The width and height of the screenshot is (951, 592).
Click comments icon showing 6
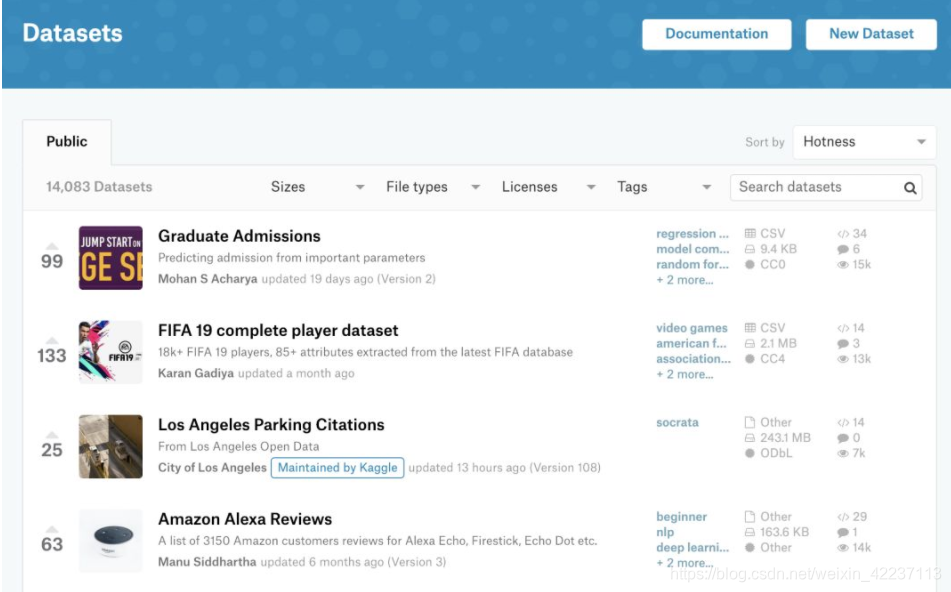click(843, 249)
